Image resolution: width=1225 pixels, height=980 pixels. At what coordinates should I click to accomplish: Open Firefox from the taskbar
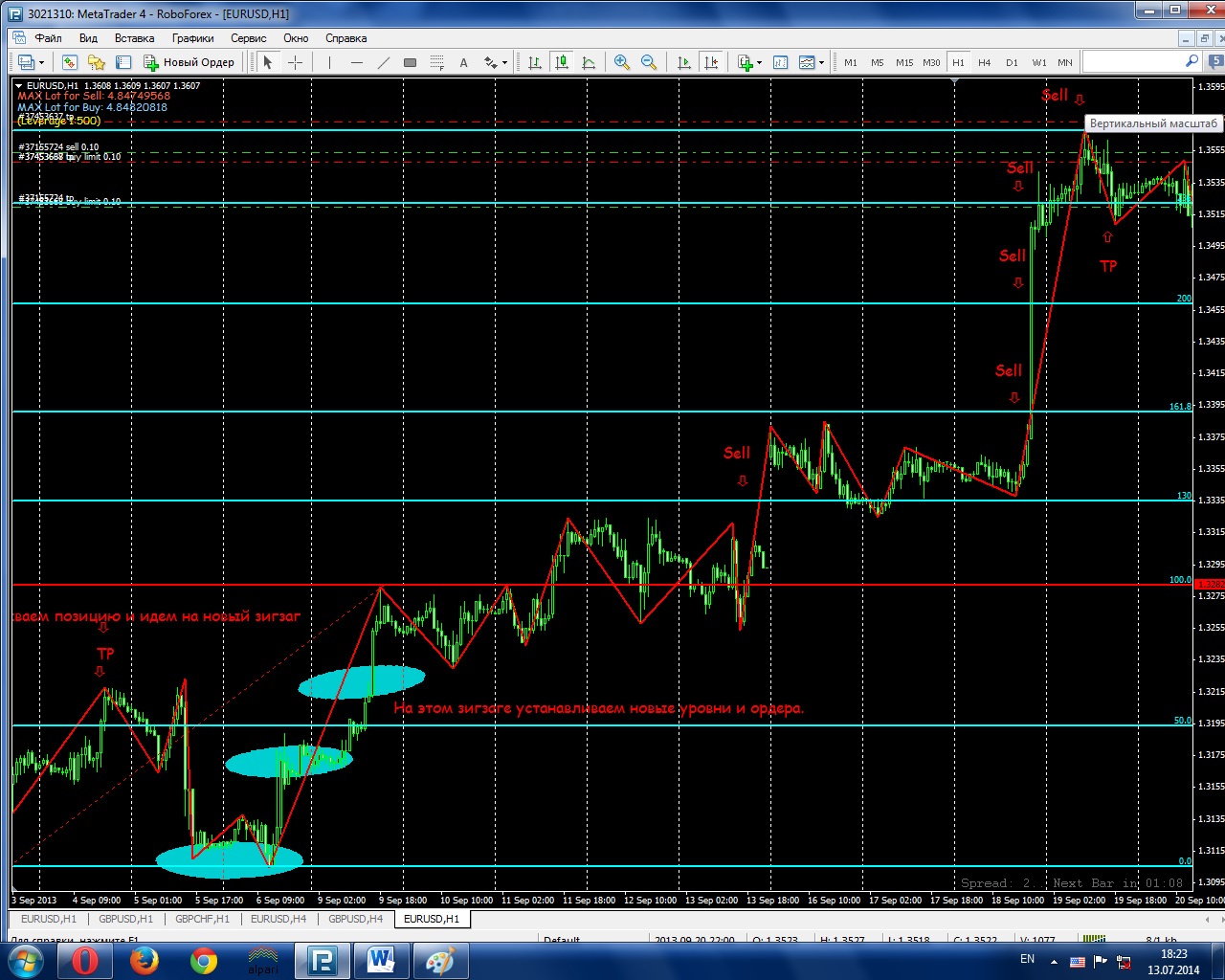coord(144,961)
